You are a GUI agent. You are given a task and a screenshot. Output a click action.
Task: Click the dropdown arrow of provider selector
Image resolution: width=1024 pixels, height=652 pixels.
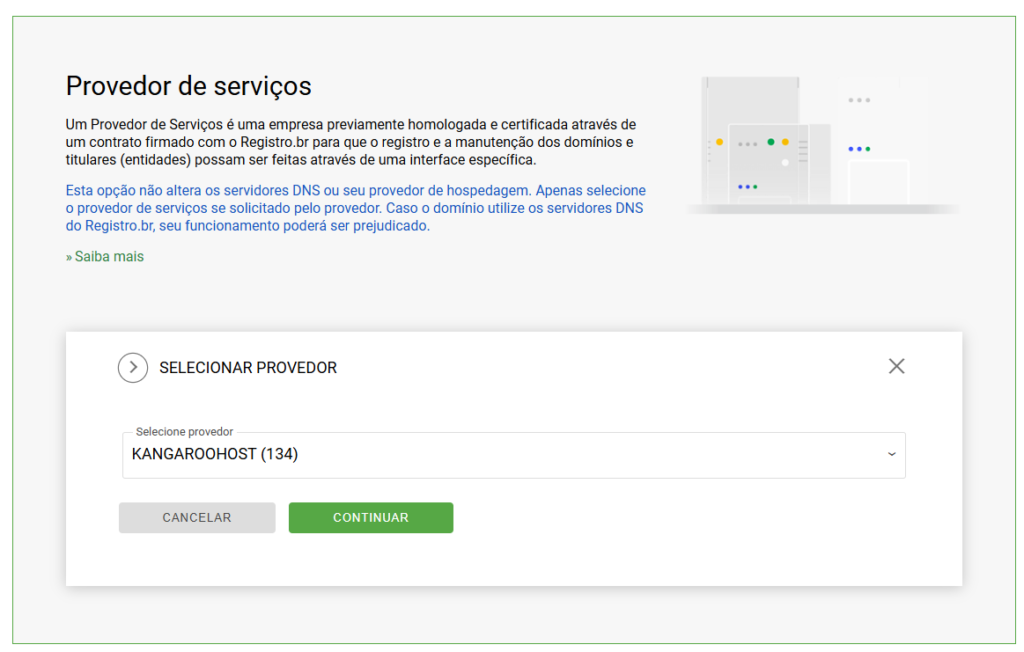click(x=891, y=454)
